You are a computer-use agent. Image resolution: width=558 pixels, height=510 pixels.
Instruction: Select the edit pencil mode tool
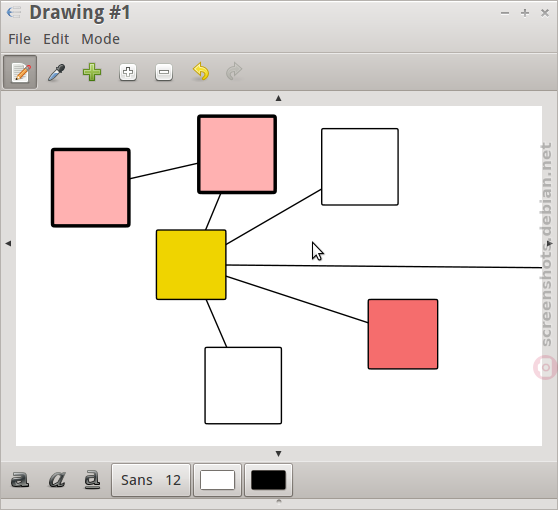click(x=20, y=72)
